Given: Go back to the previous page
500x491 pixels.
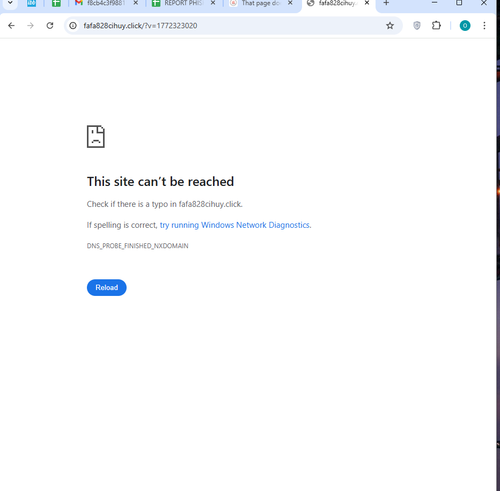Looking at the screenshot, I should coord(11,26).
